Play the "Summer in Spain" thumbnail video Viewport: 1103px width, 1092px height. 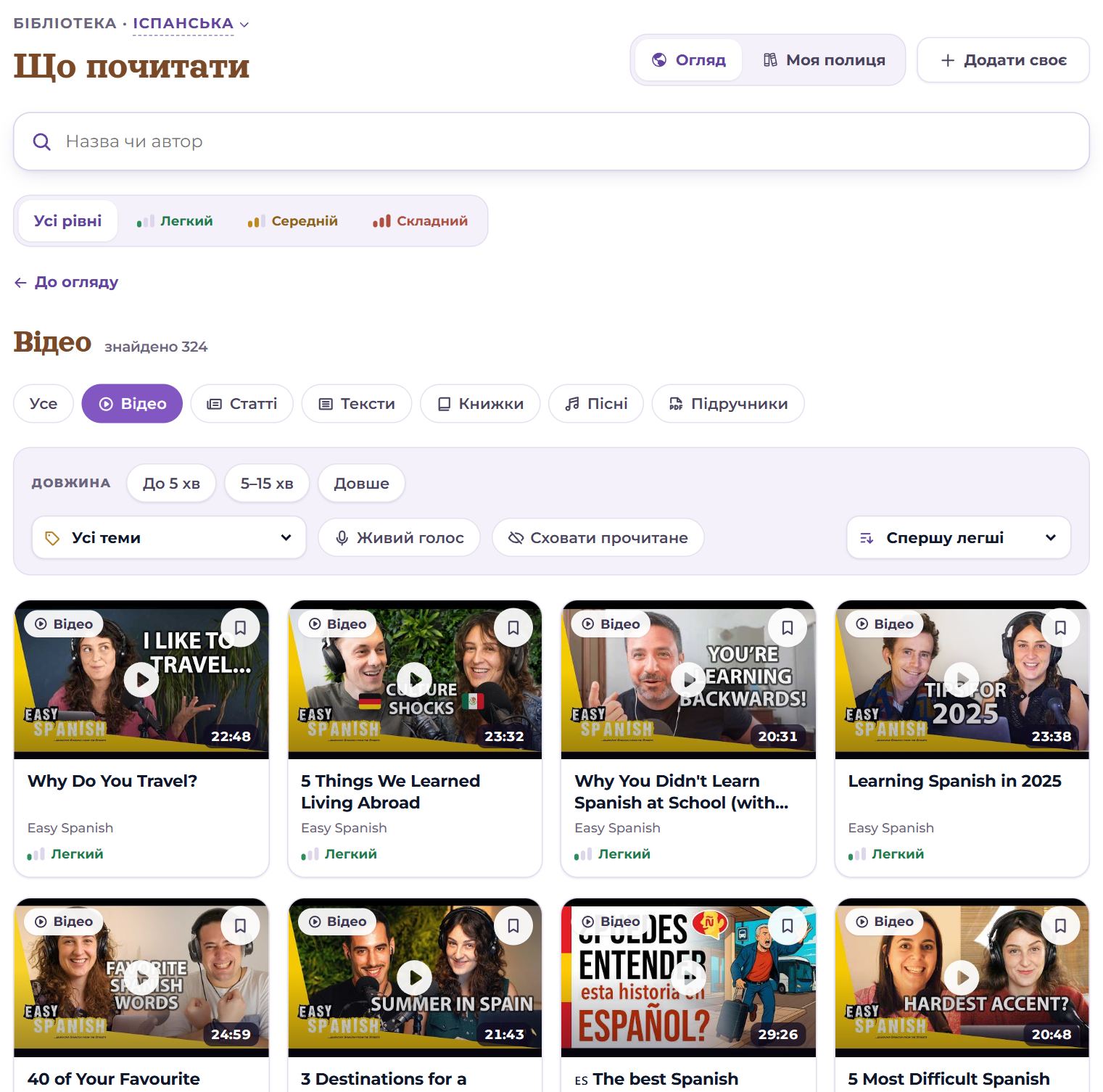[415, 977]
